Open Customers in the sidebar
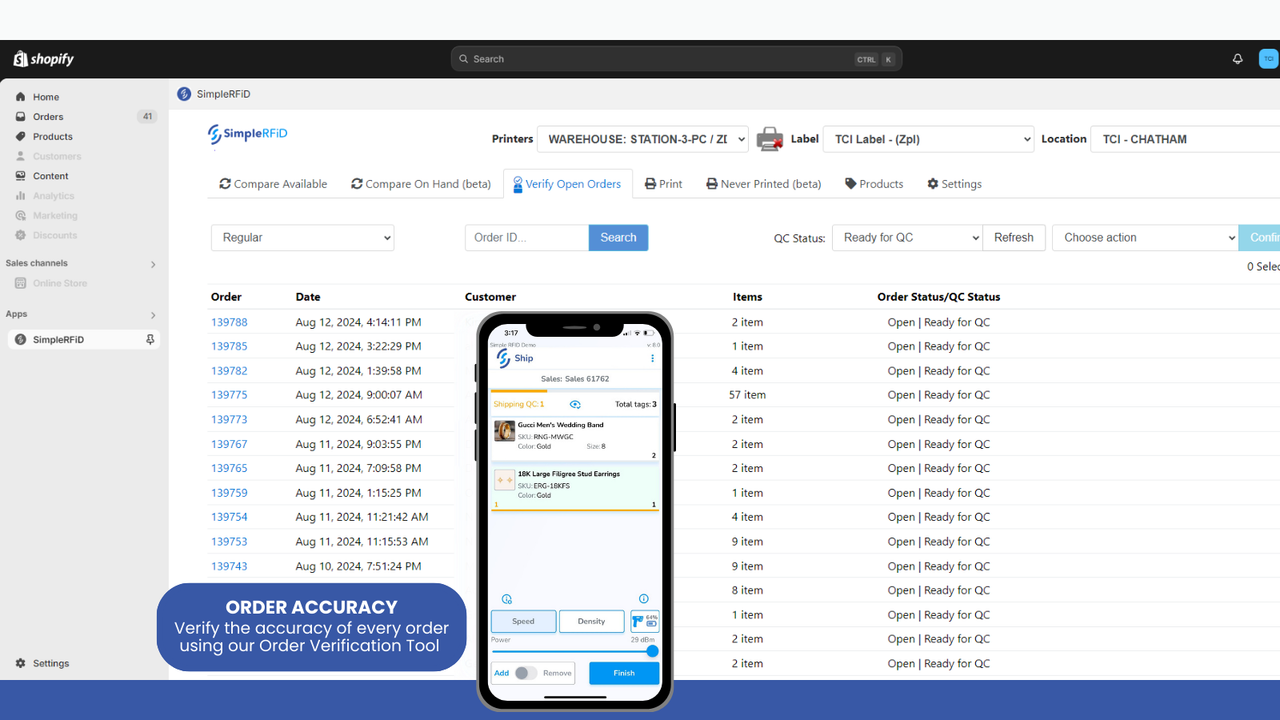Image resolution: width=1280 pixels, height=720 pixels. point(57,156)
